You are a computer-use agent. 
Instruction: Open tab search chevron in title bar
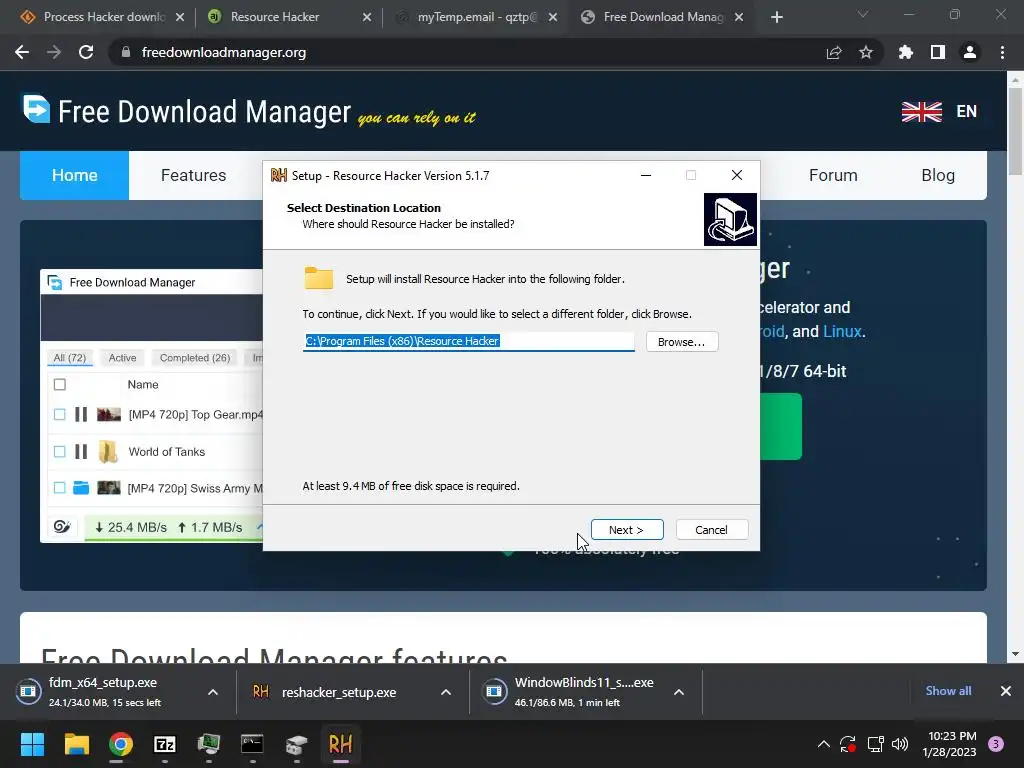(863, 14)
